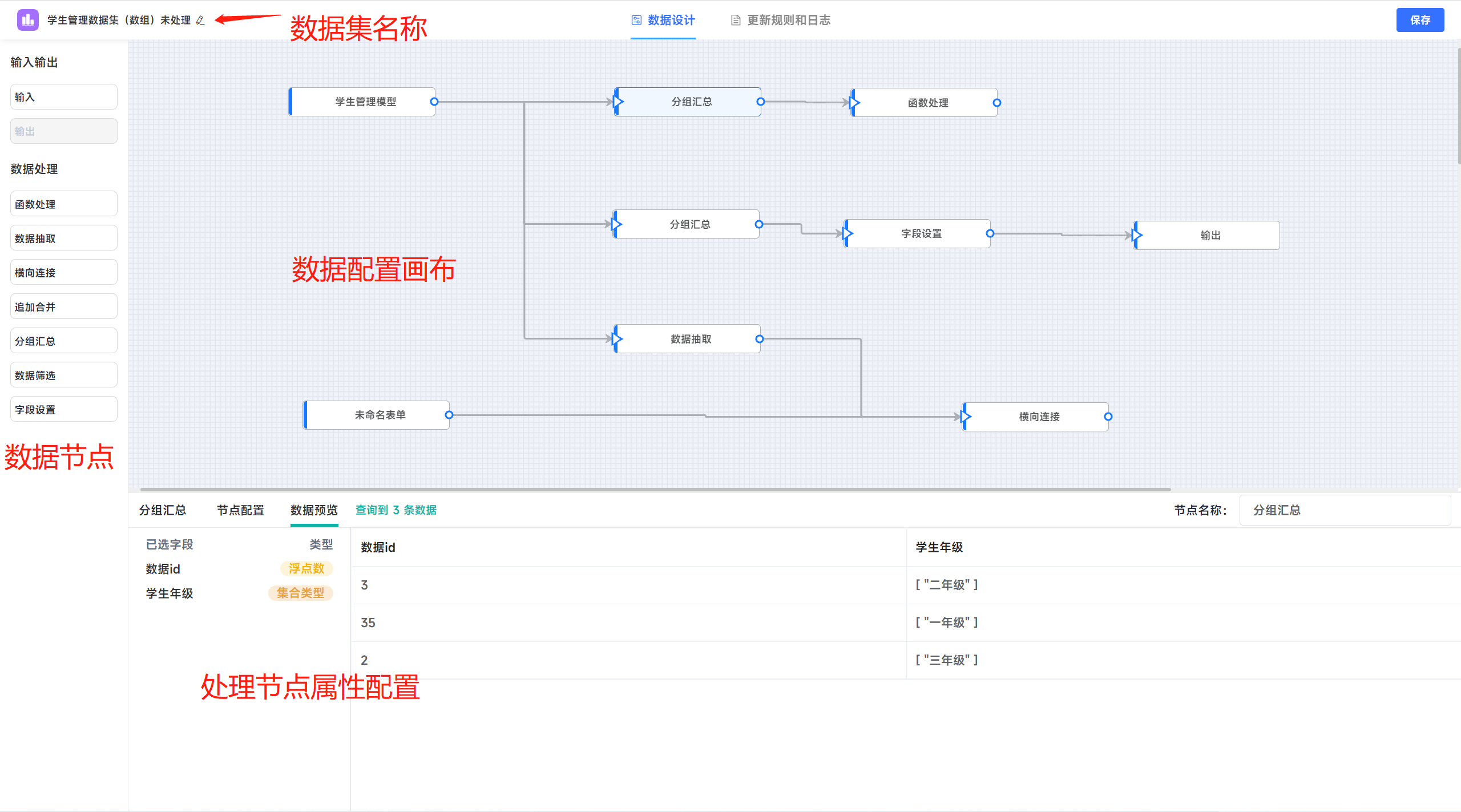Switch to 节点配置 tab
The image size is (1461, 812).
pyautogui.click(x=240, y=510)
